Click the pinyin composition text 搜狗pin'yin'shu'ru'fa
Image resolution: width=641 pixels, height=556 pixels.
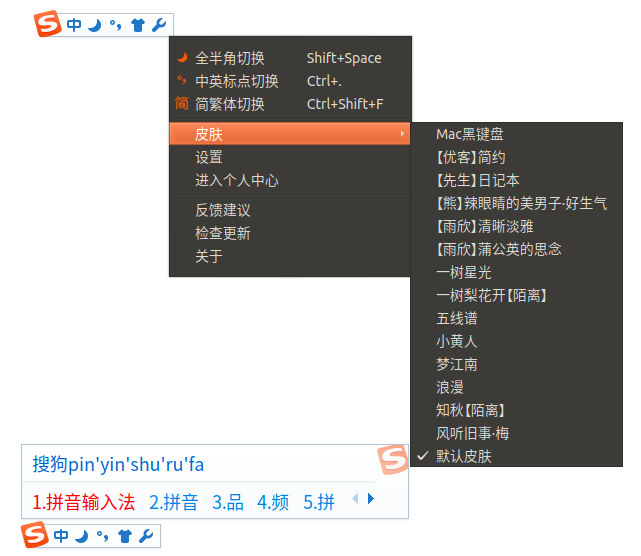(118, 464)
